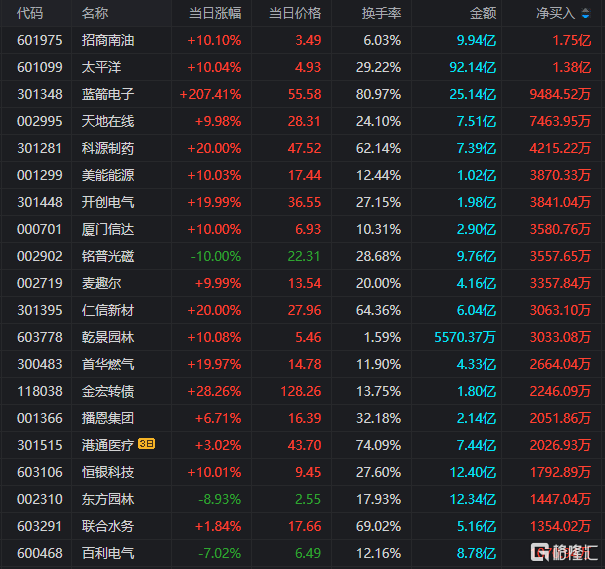Click turnover rate 10.31%
The height and width of the screenshot is (569, 605).
coord(379,229)
